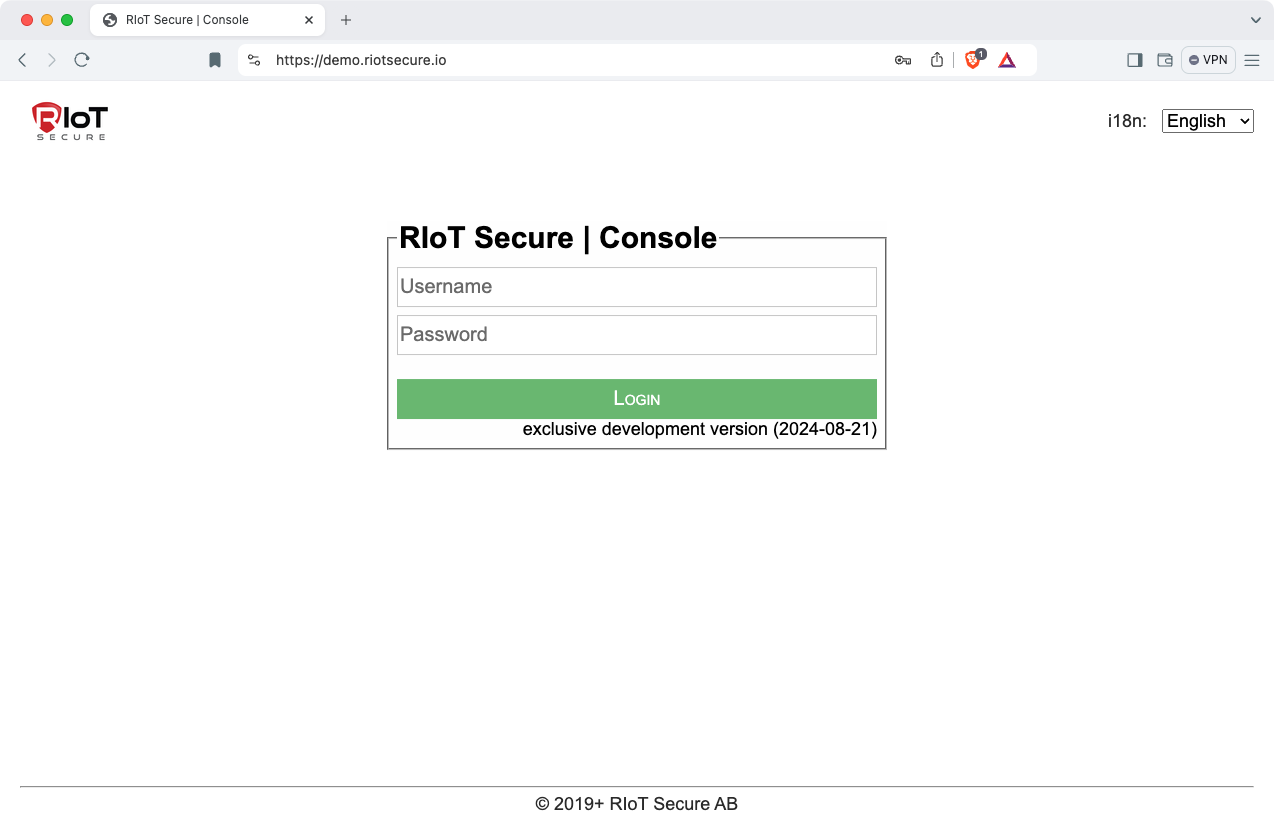This screenshot has width=1274, height=815.
Task: Reload the page with the refresh icon
Action: [82, 60]
